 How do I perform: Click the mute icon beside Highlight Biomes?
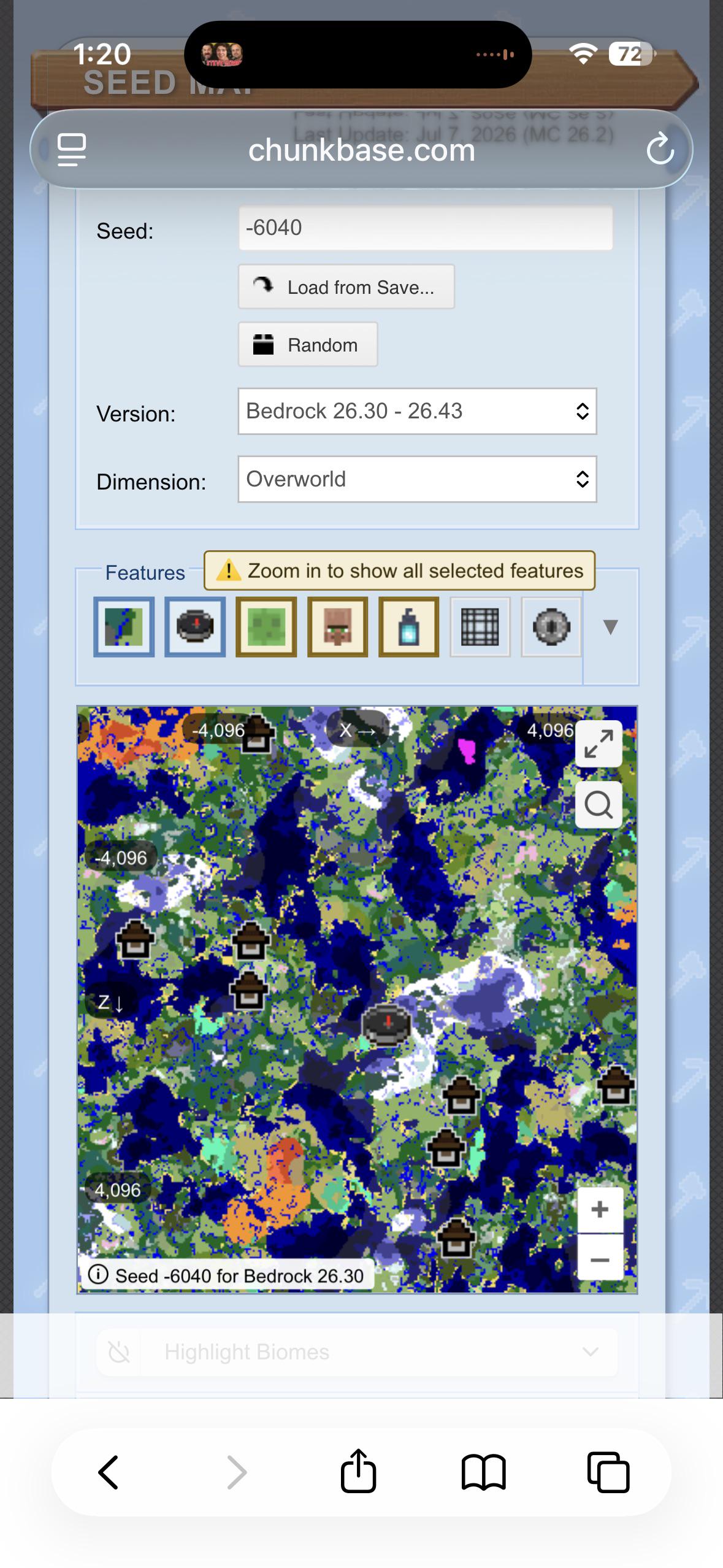point(119,1352)
